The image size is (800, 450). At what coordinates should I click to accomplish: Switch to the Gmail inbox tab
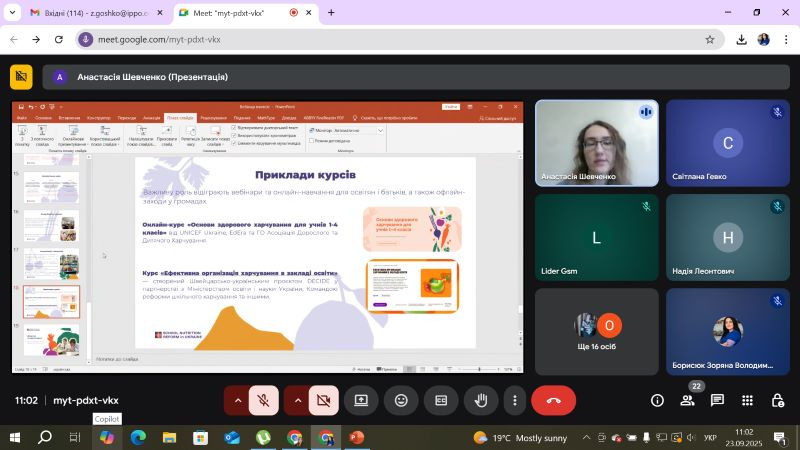pyautogui.click(x=87, y=13)
